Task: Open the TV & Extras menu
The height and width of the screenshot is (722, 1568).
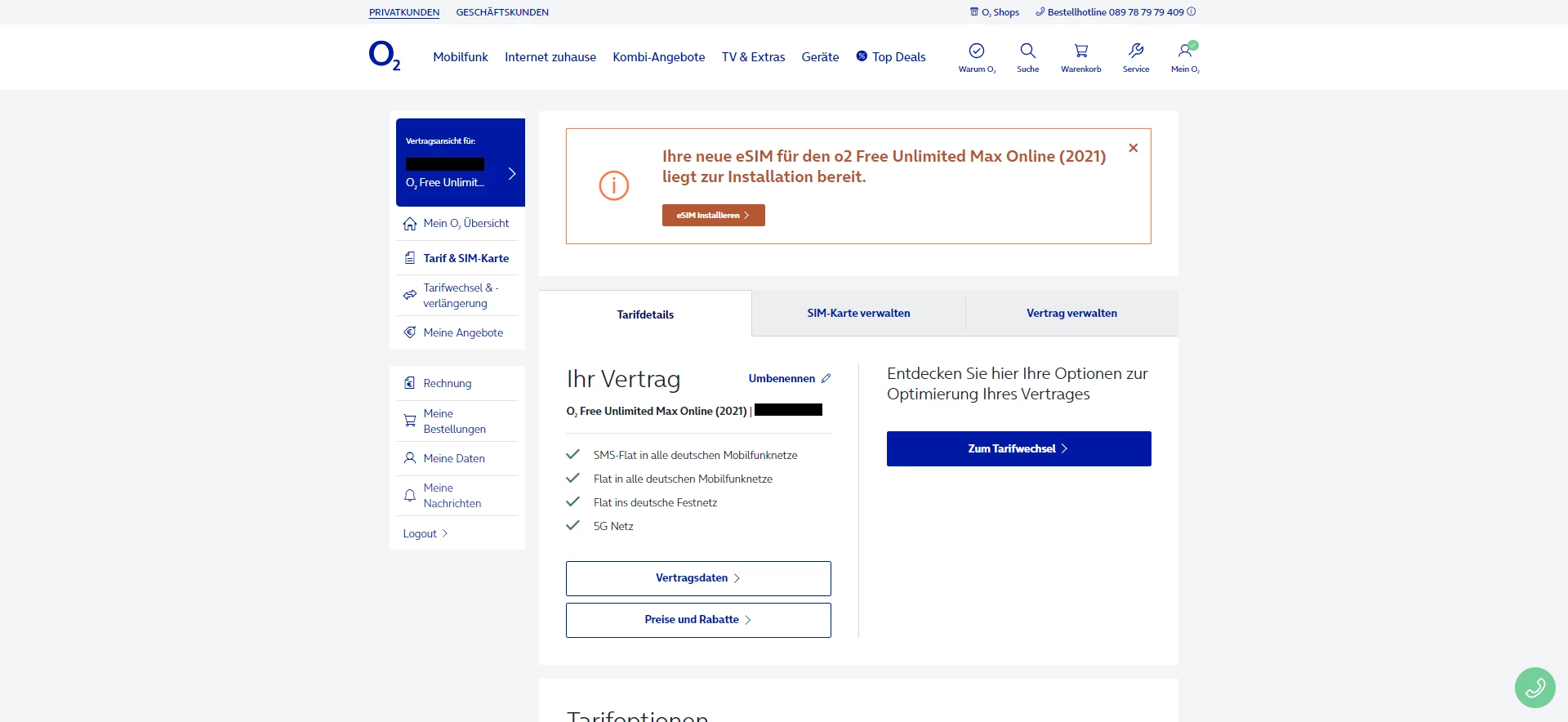Action: tap(753, 57)
